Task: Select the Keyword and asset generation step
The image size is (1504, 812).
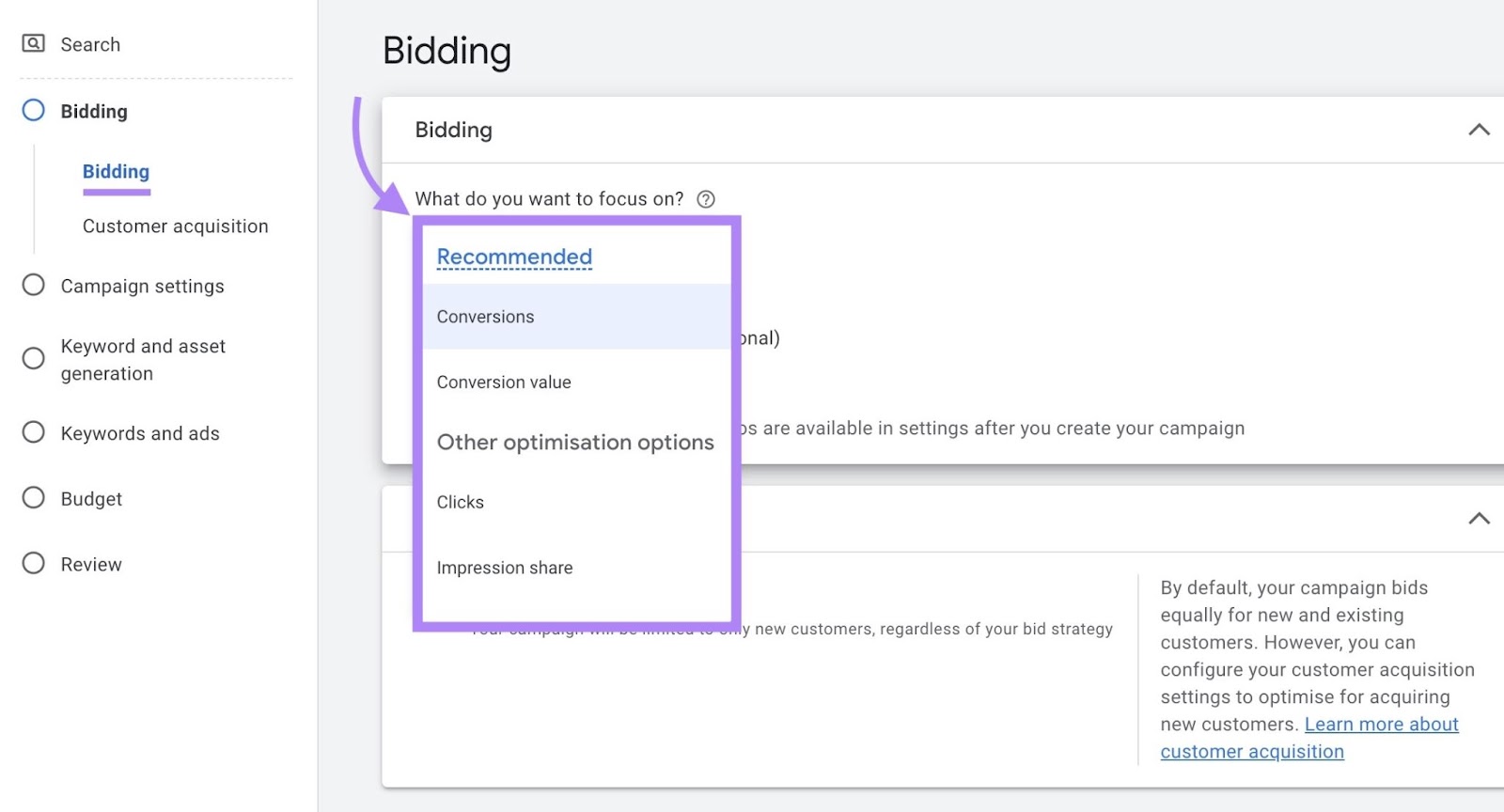Action: click(143, 359)
